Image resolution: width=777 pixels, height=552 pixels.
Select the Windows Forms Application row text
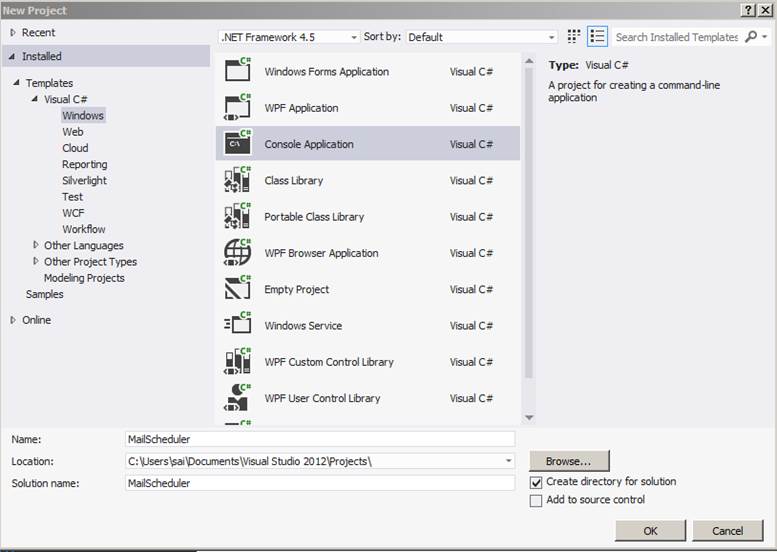(x=327, y=72)
